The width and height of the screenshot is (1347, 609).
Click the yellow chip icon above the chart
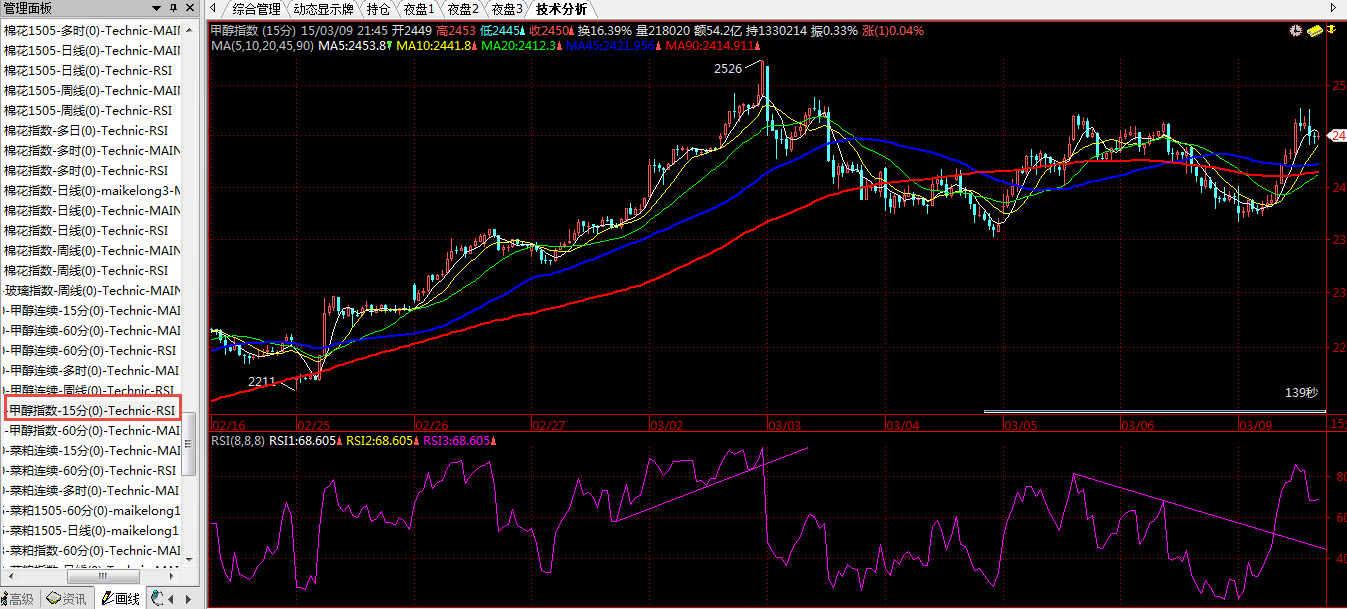pyautogui.click(x=1314, y=31)
